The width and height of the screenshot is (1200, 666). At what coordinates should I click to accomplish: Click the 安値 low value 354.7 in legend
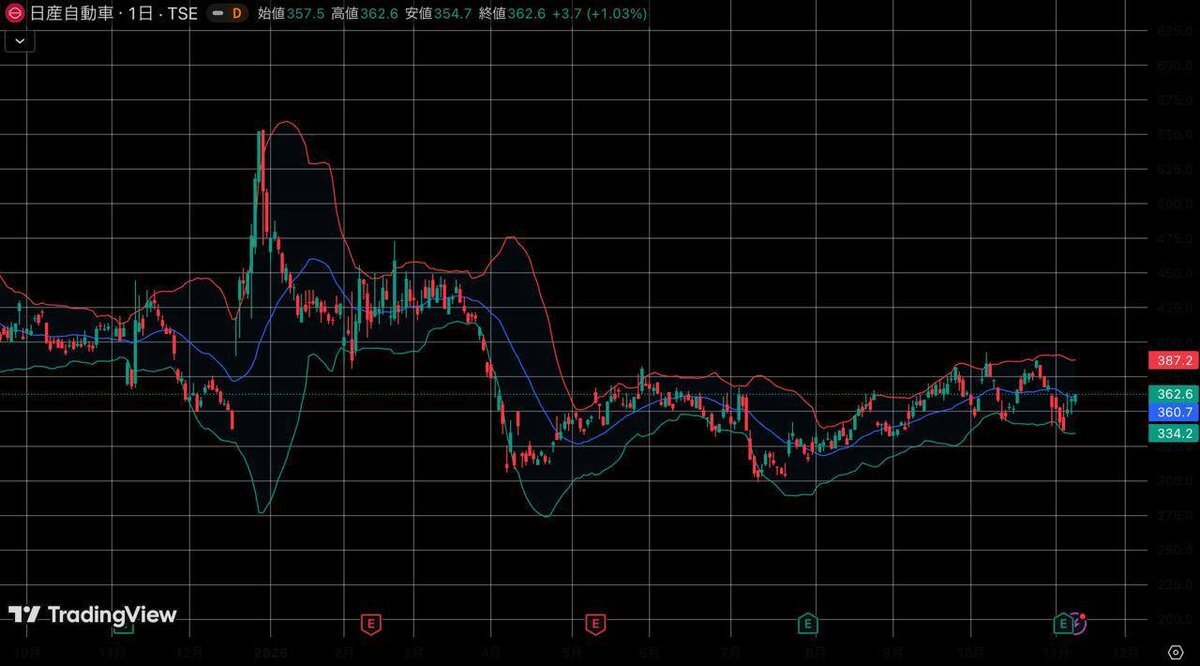(453, 14)
